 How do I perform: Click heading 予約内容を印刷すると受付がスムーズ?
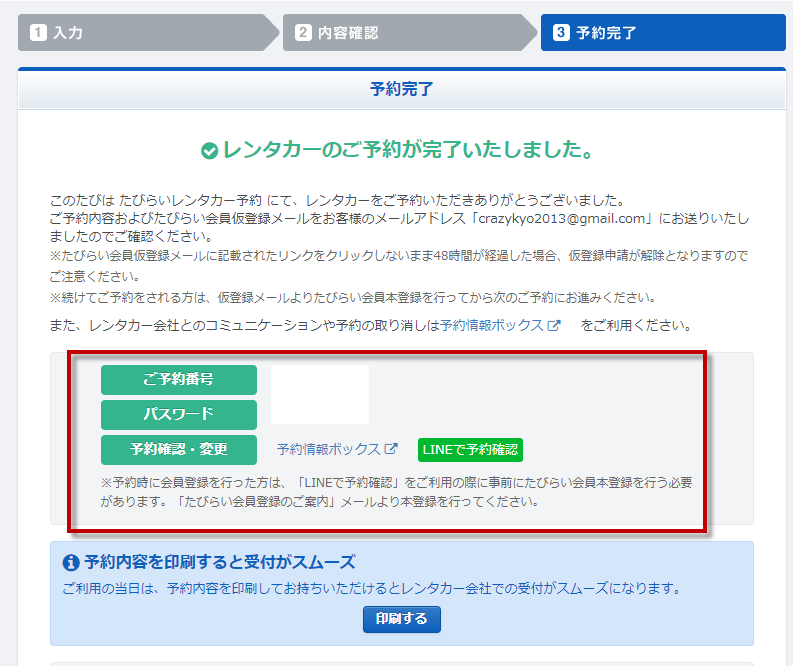220,562
